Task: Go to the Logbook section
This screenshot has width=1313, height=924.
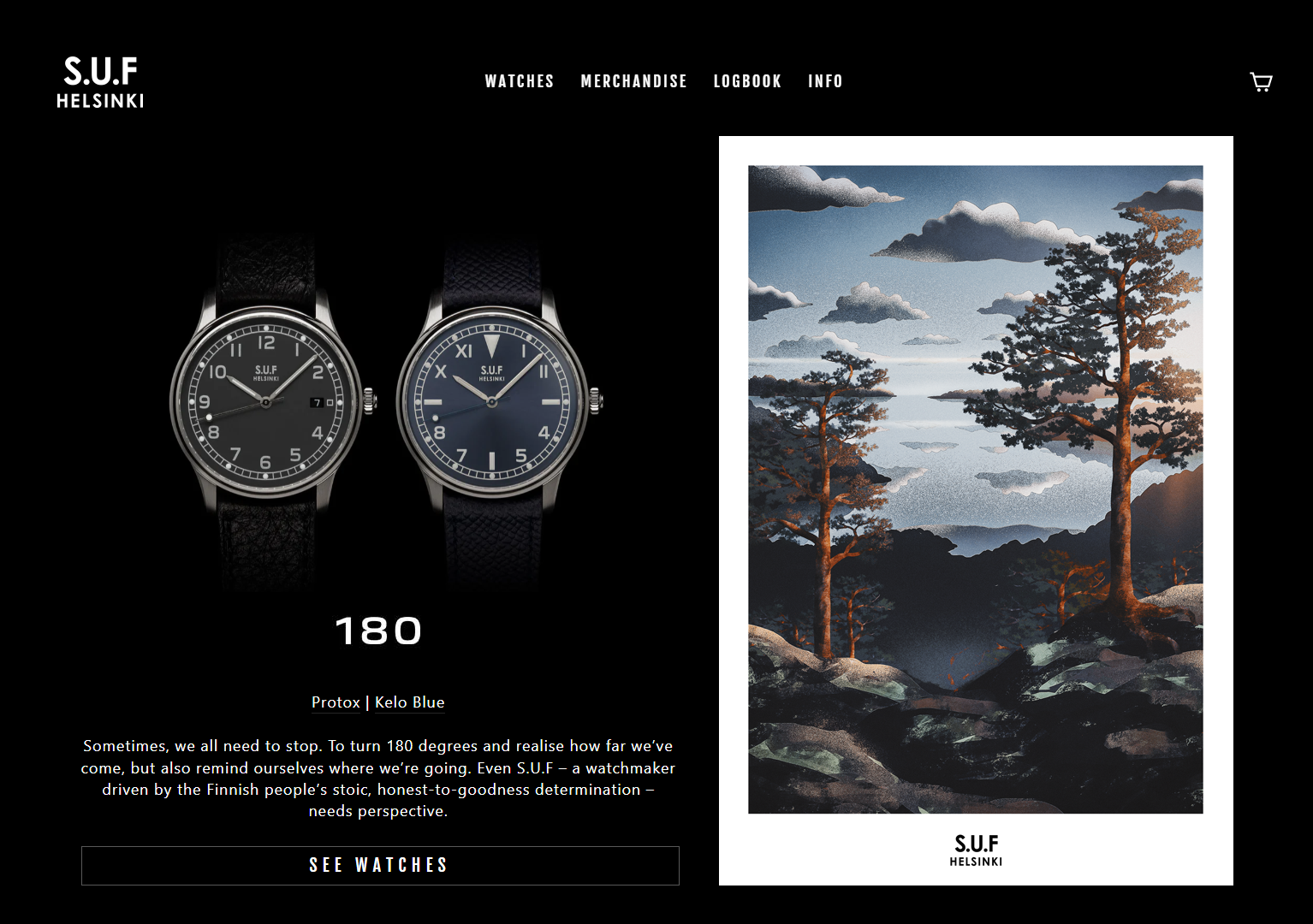Action: (x=748, y=81)
